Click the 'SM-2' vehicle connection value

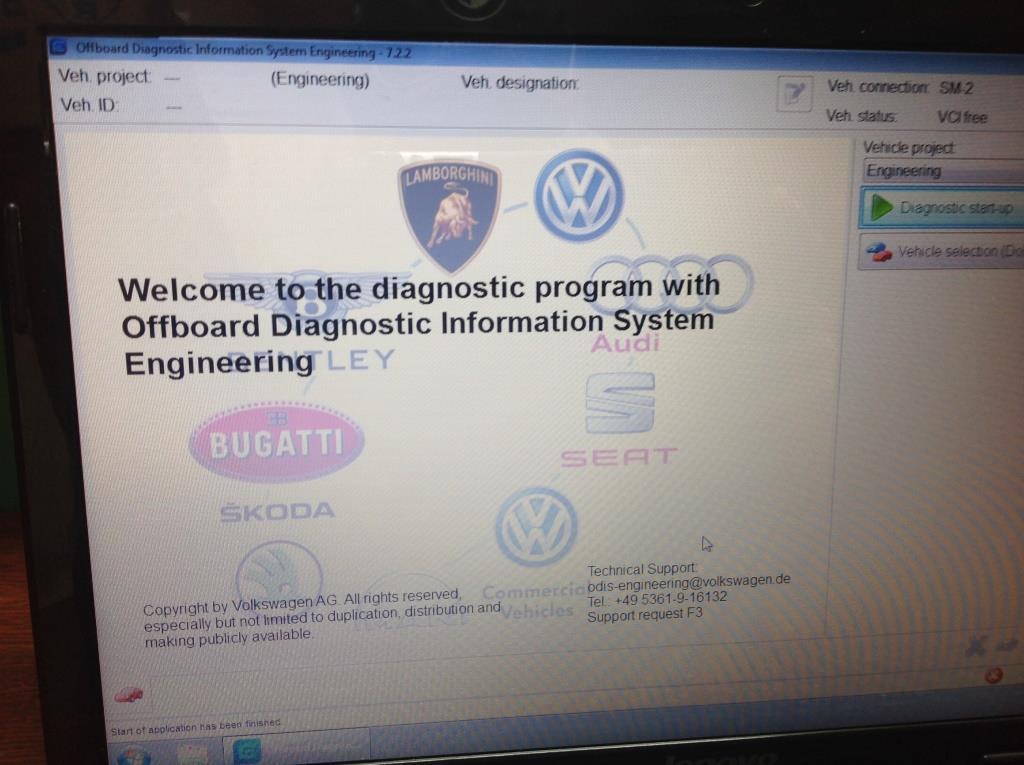pos(956,88)
